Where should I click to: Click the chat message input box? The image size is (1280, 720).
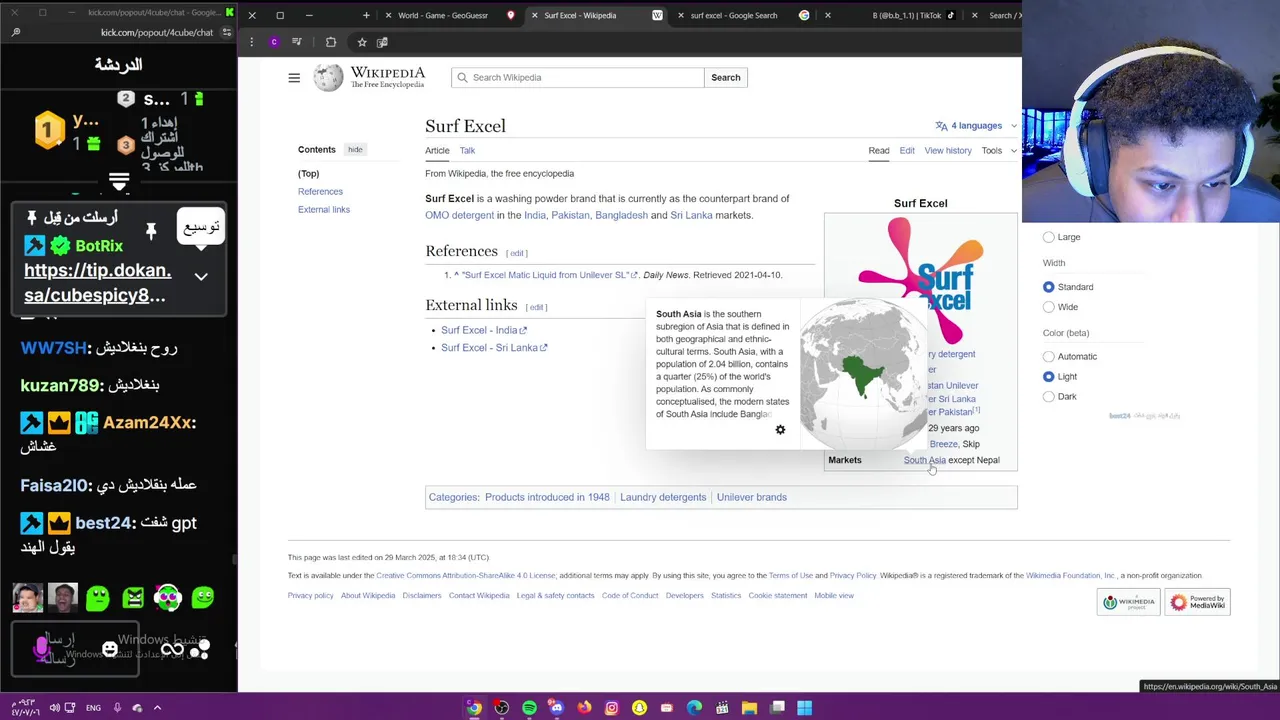pyautogui.click(x=75, y=650)
